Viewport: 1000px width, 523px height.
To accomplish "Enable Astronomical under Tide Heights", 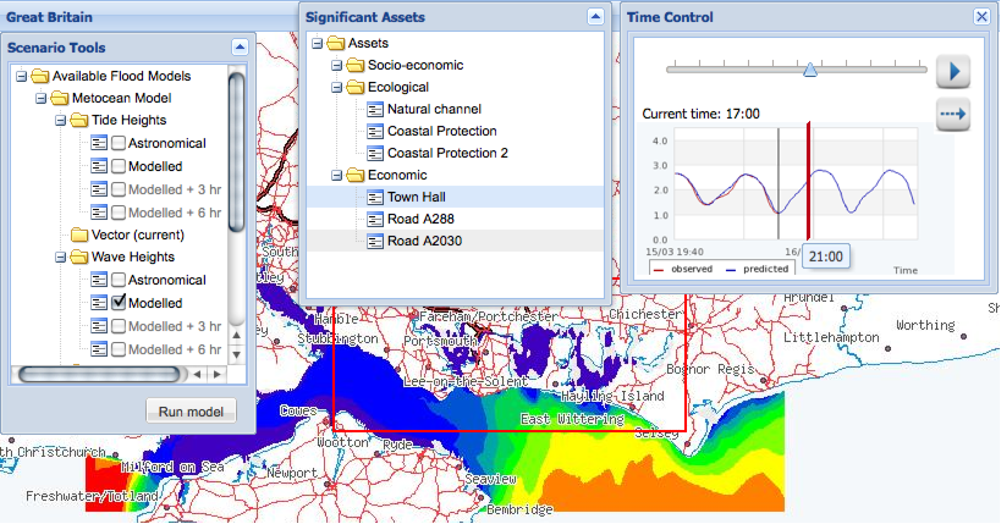I will [x=118, y=143].
